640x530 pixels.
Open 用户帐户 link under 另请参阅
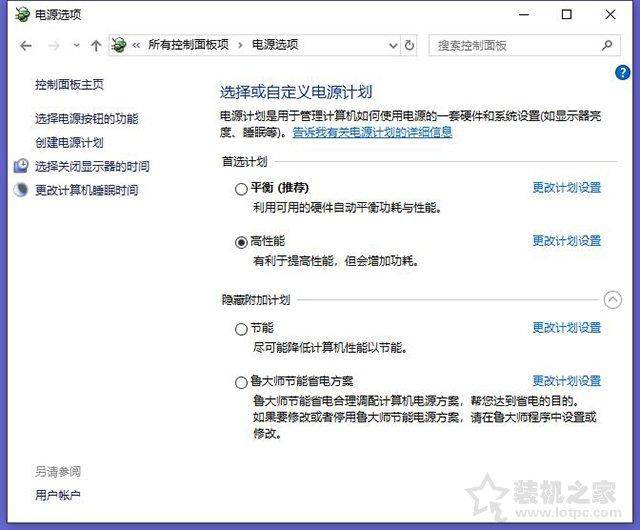58,495
